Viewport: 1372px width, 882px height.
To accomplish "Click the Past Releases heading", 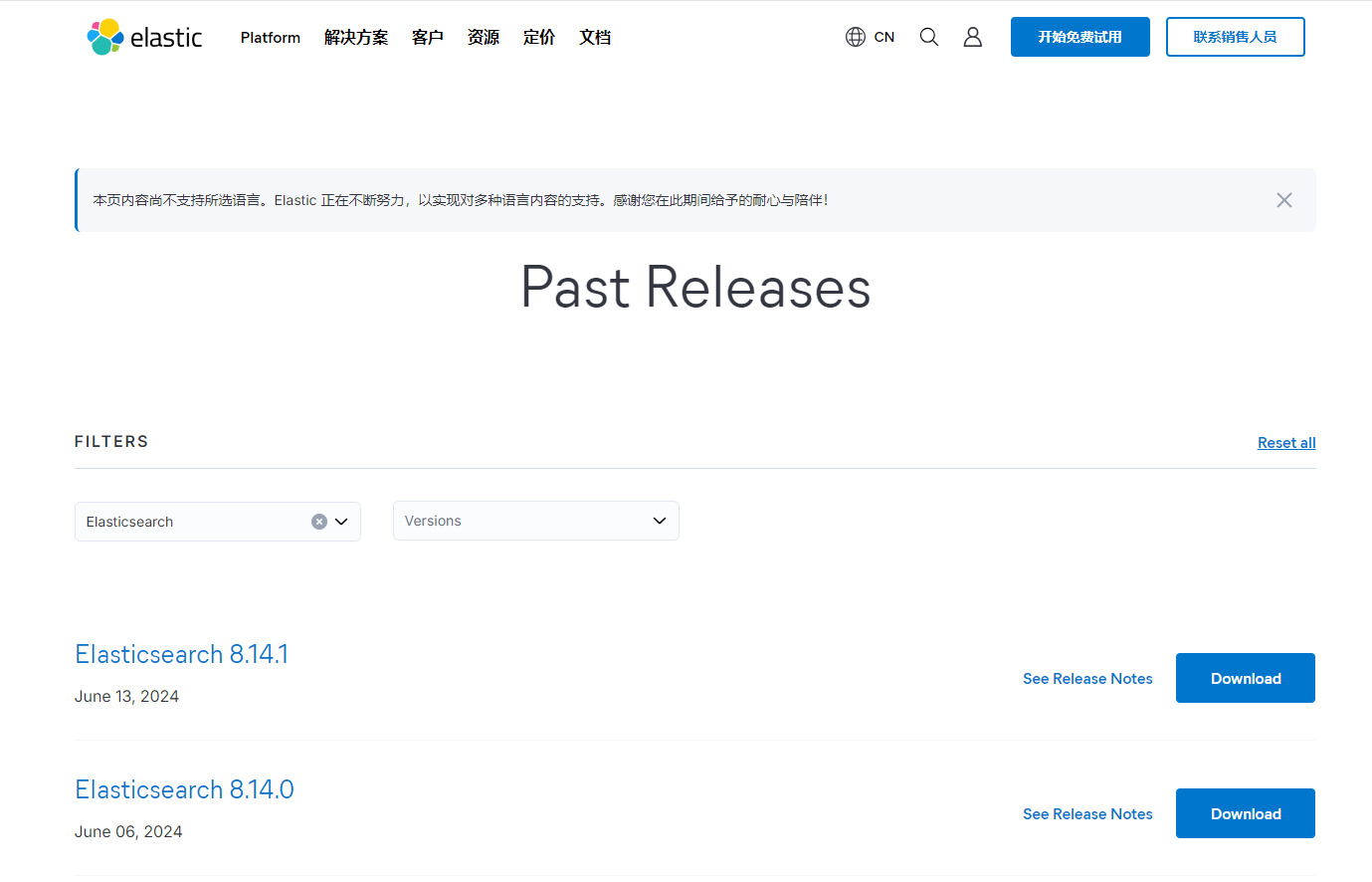I will tap(695, 288).
